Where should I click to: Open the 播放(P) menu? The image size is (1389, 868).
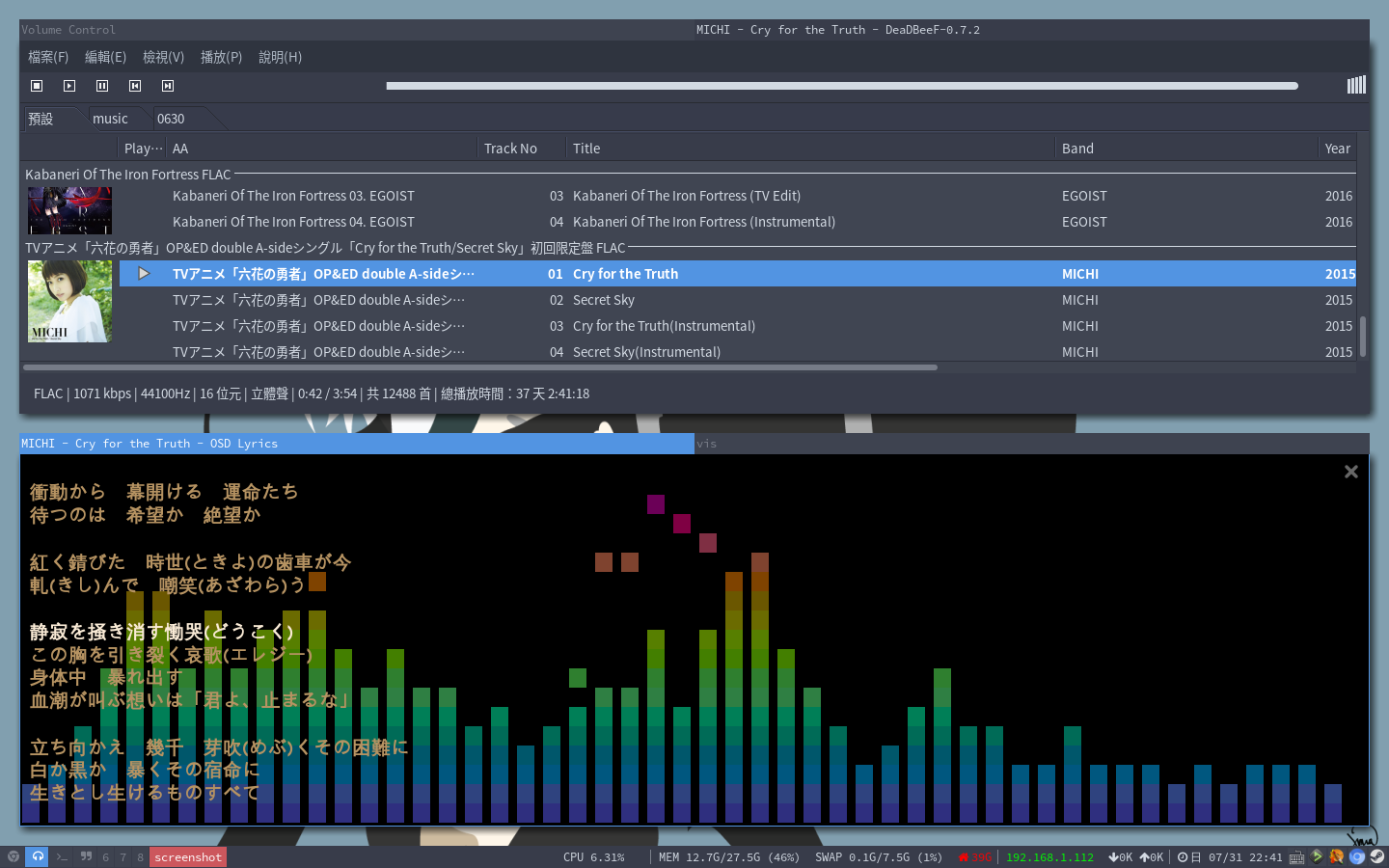tap(221, 57)
